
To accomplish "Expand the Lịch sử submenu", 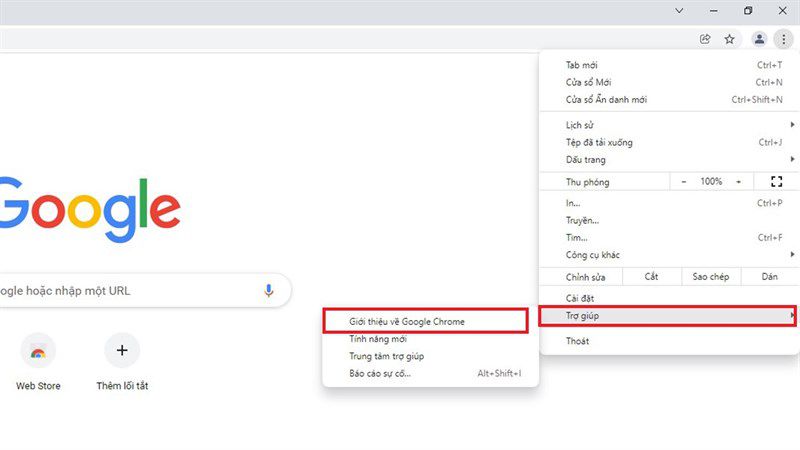I will pos(668,125).
